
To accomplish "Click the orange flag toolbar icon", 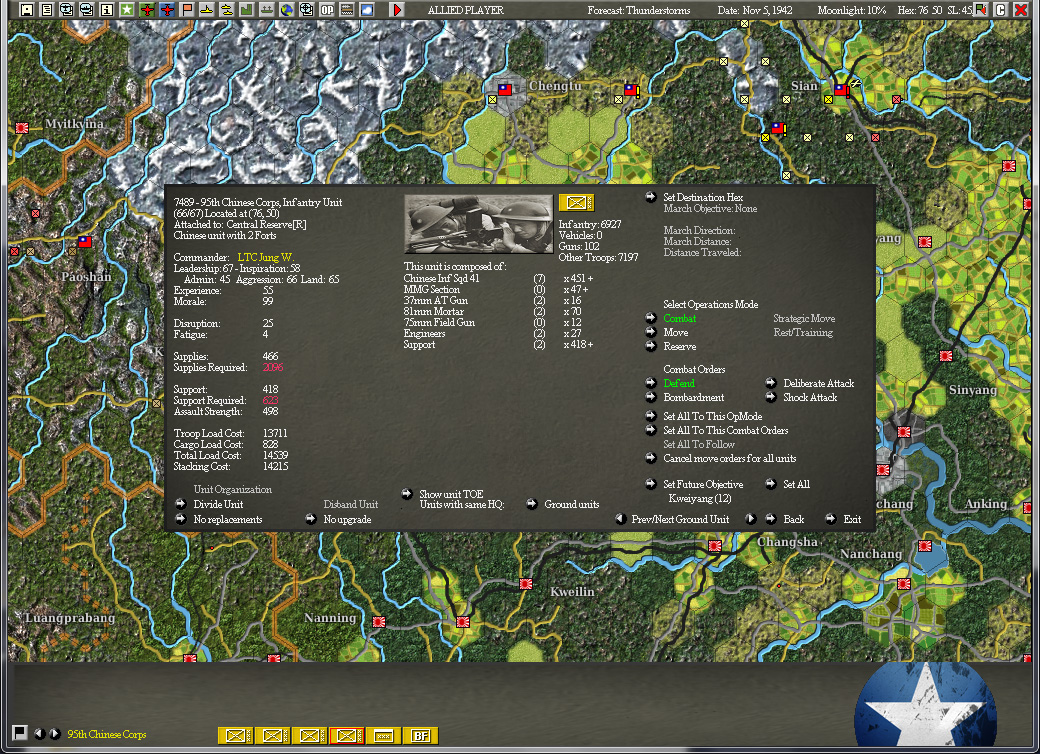I will [186, 9].
